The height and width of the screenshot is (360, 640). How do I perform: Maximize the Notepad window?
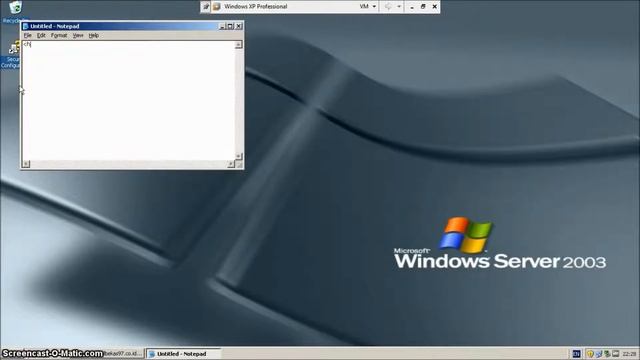[230, 26]
